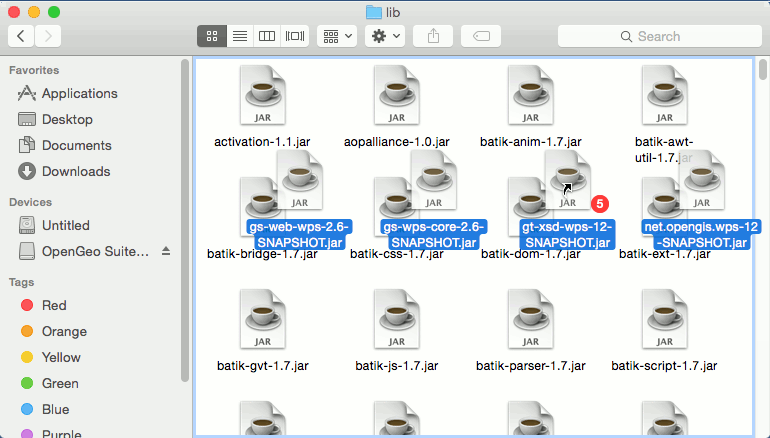Click the batik-gvt-1.7.jar file icon
This screenshot has width=770, height=438.
coord(263,321)
